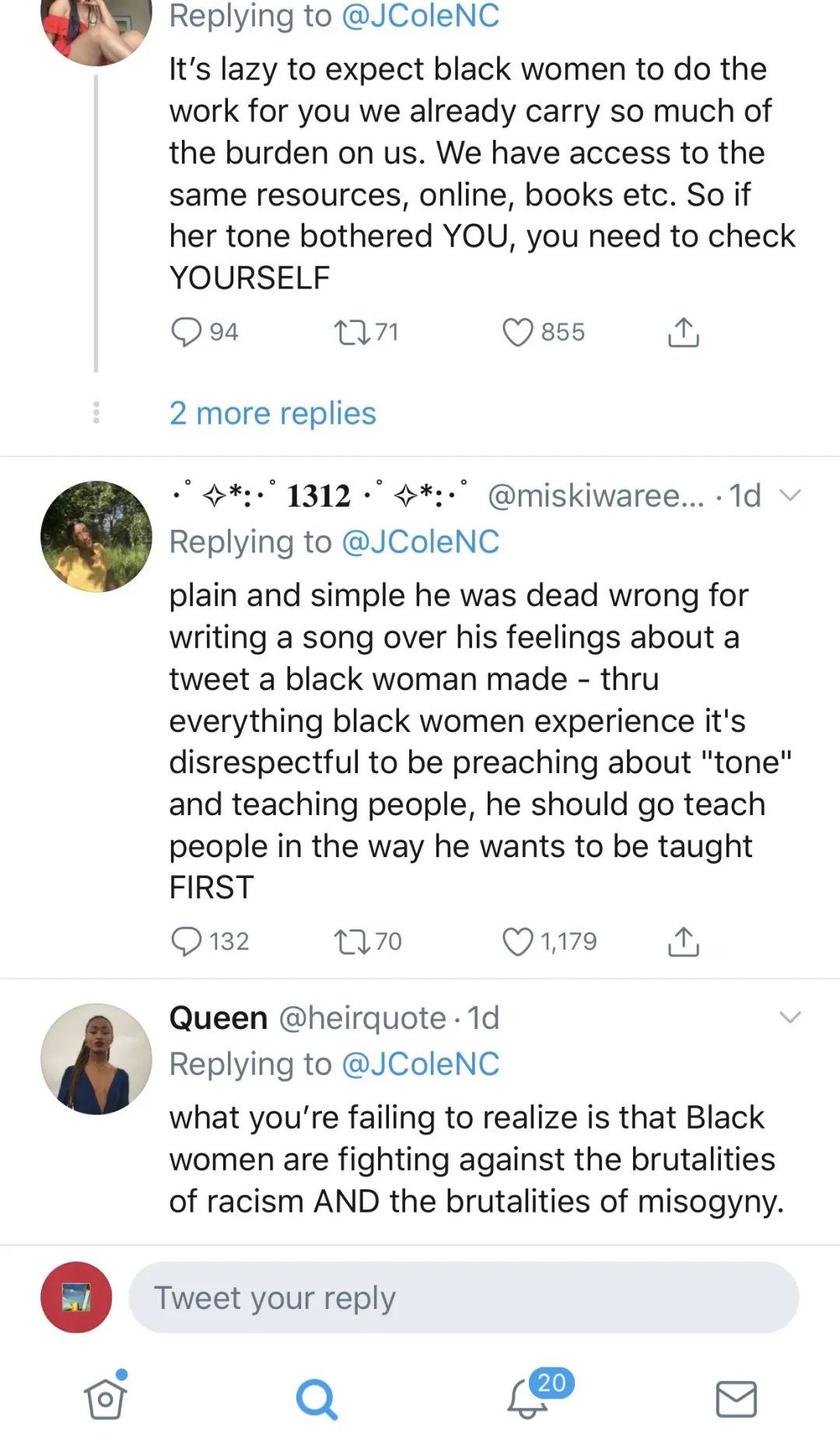
Task: Open Notifications with 20 badge
Action: point(529,1398)
